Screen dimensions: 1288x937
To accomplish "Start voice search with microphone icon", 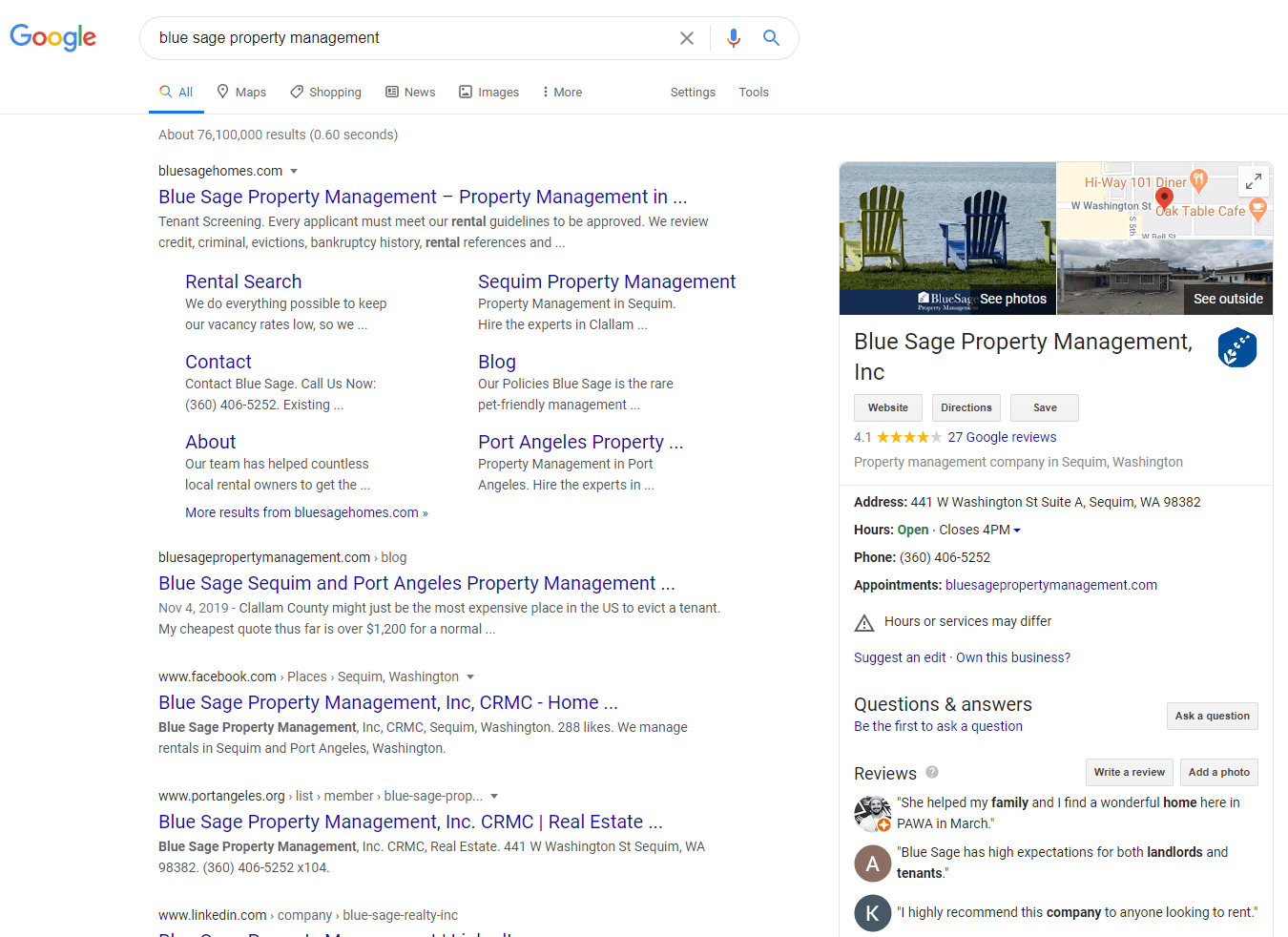I will pos(733,38).
